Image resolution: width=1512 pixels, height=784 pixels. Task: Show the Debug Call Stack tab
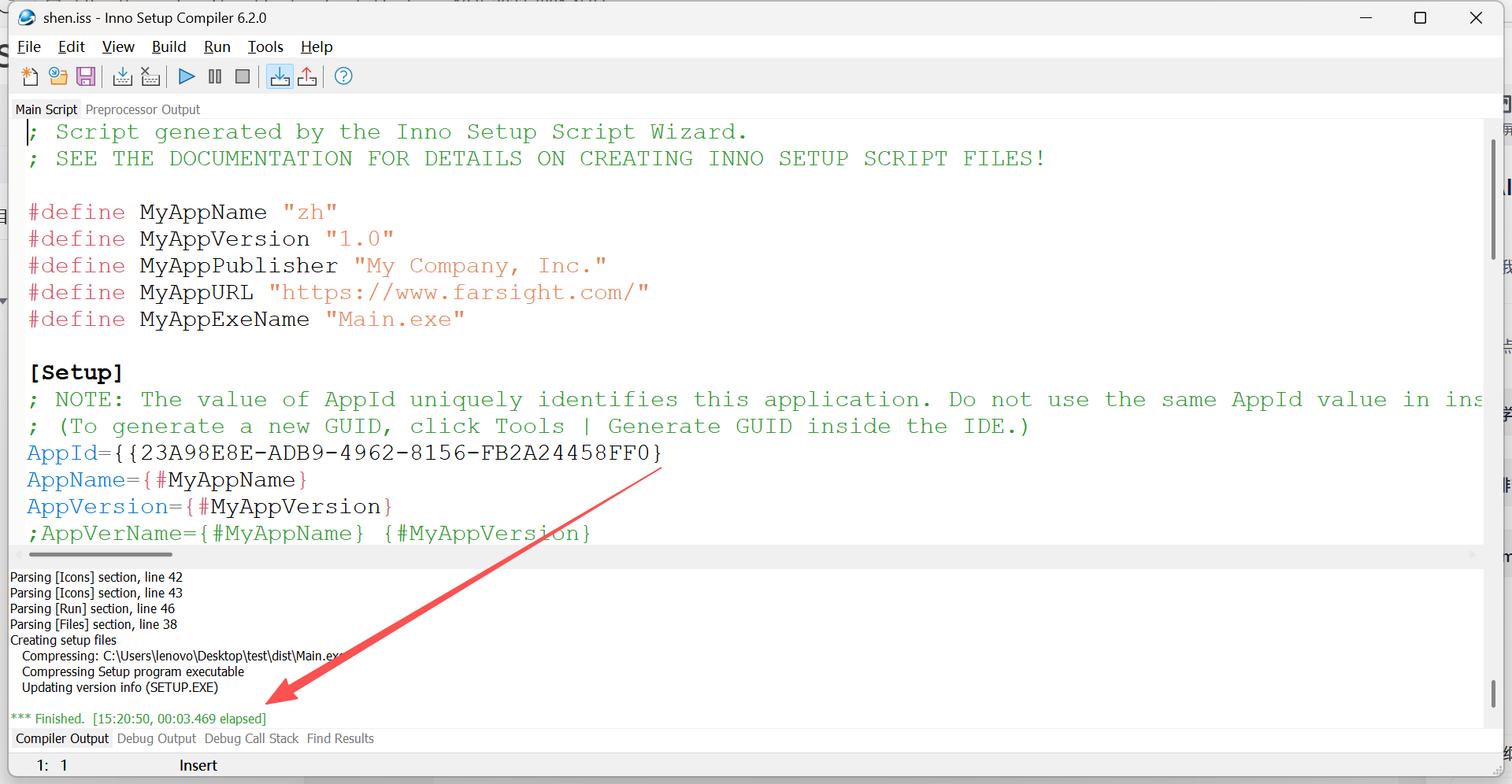click(x=251, y=738)
